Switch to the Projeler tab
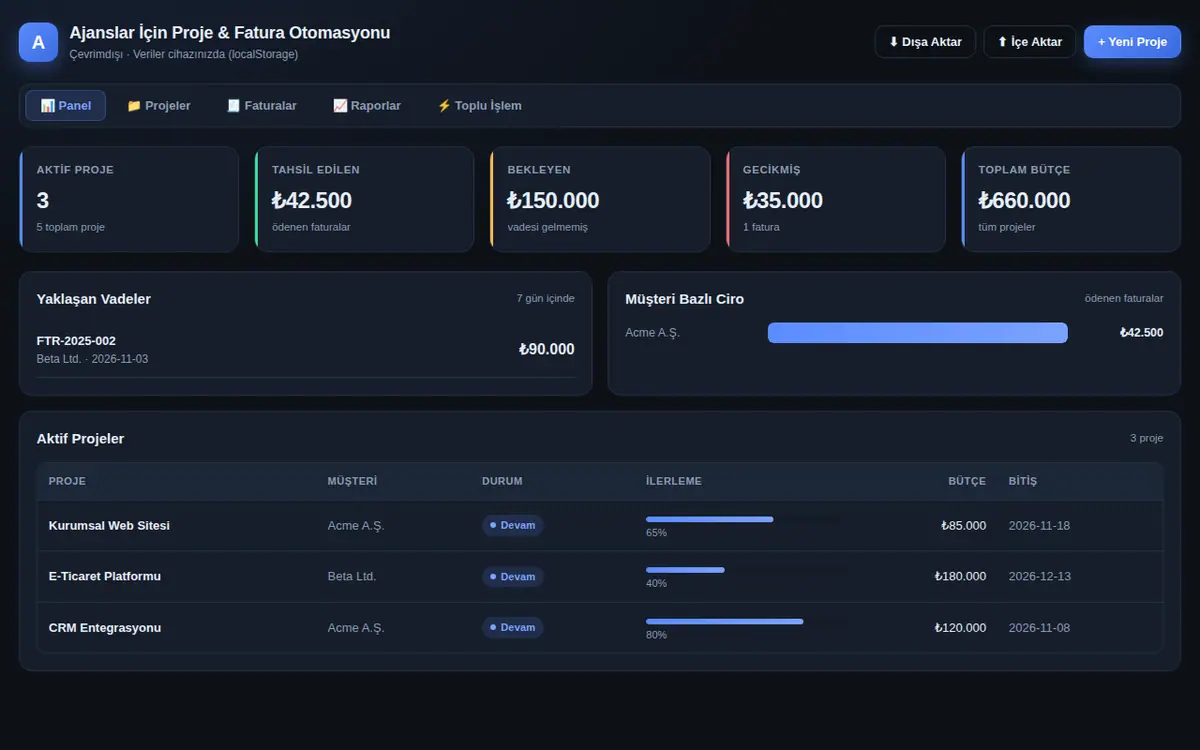The width and height of the screenshot is (1200, 750). click(158, 105)
